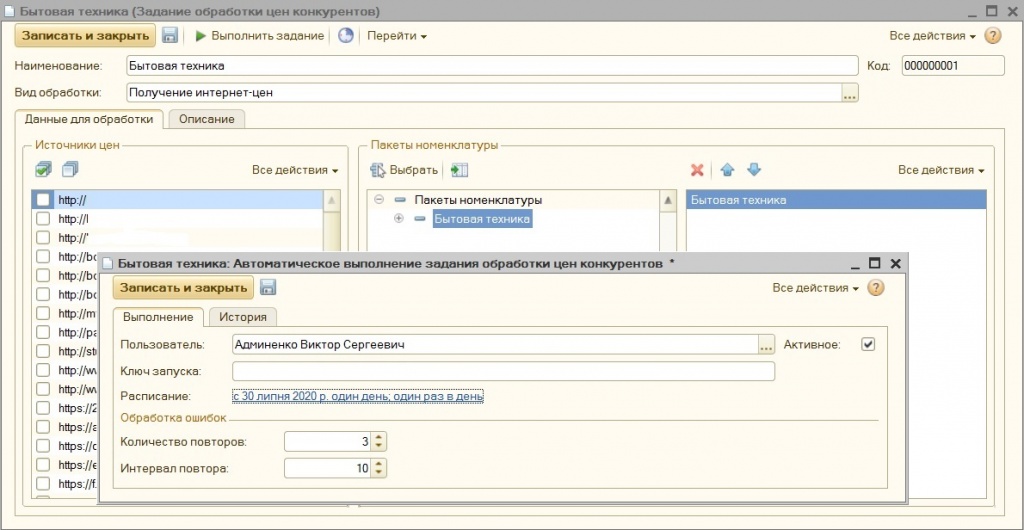
Task: Open Пользователь selection ellipsis button
Action: [x=766, y=345]
